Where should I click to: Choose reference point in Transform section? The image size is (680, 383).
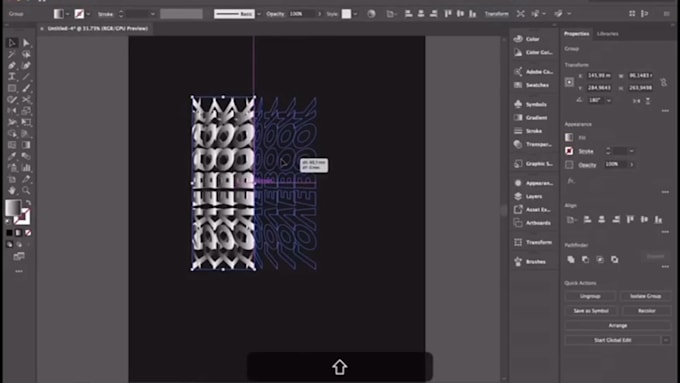pos(569,82)
